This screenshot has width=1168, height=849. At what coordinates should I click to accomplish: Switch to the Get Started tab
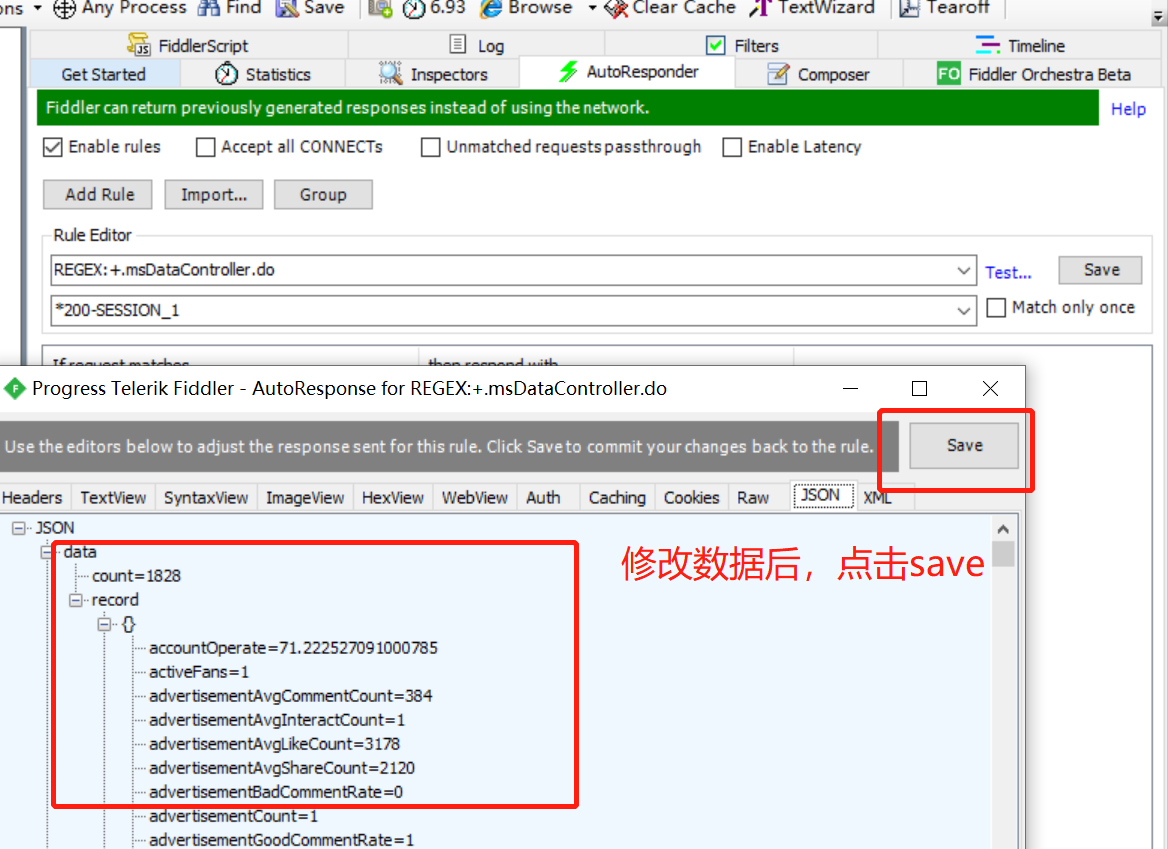tap(104, 74)
